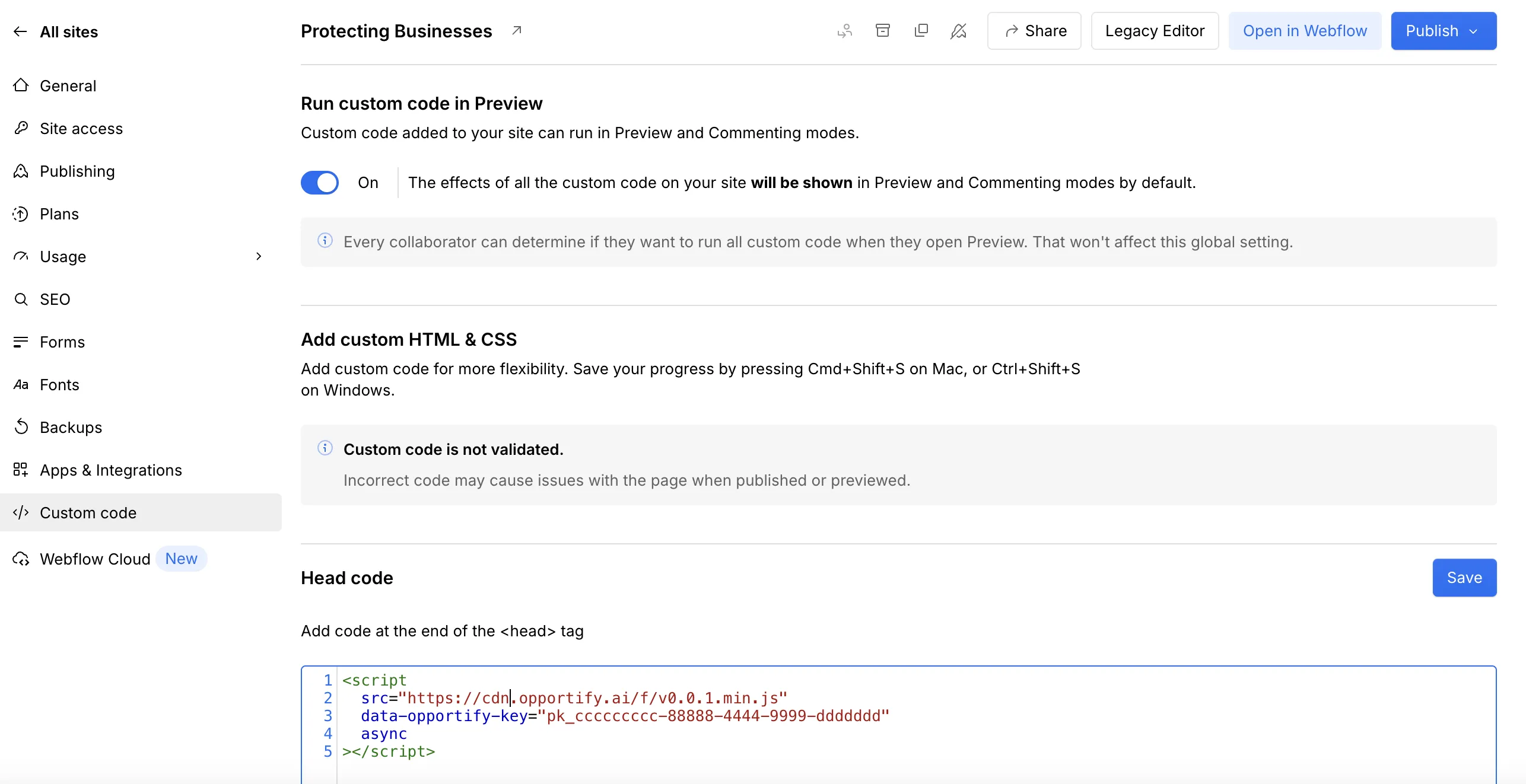Image resolution: width=1526 pixels, height=784 pixels.
Task: Select the Site access key icon
Action: [21, 128]
